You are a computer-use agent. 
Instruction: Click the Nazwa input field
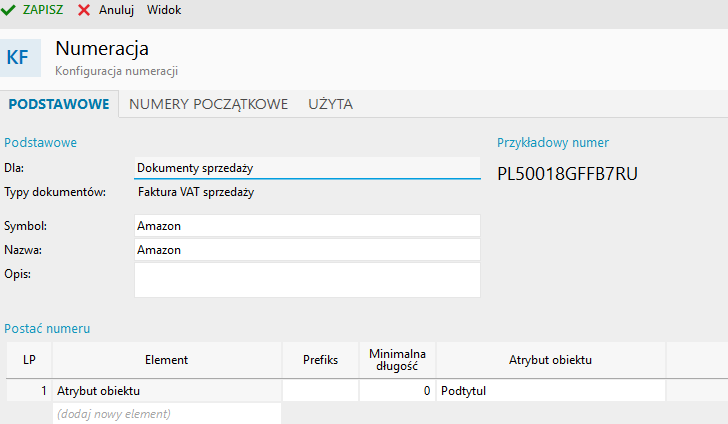click(x=307, y=250)
